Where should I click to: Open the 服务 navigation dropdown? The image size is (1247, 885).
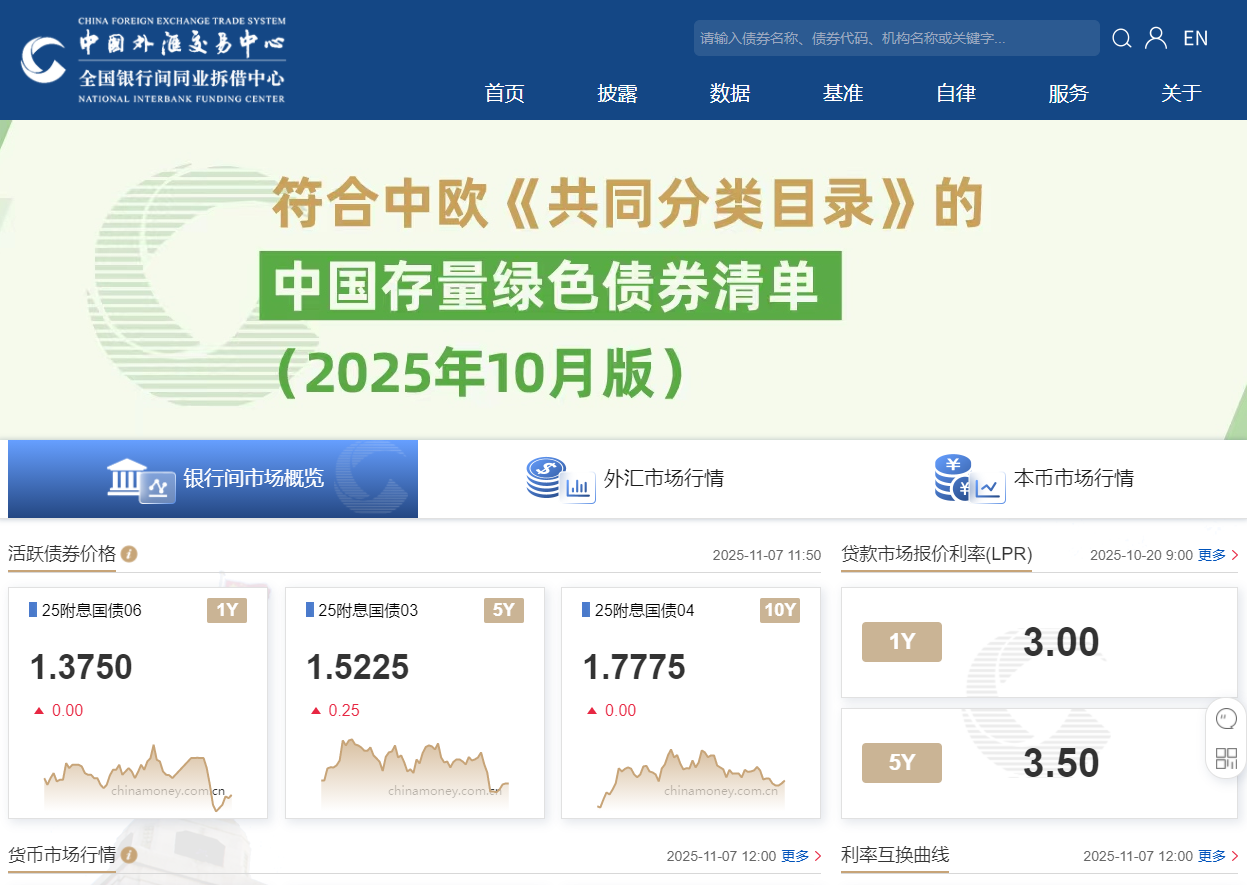[1068, 93]
